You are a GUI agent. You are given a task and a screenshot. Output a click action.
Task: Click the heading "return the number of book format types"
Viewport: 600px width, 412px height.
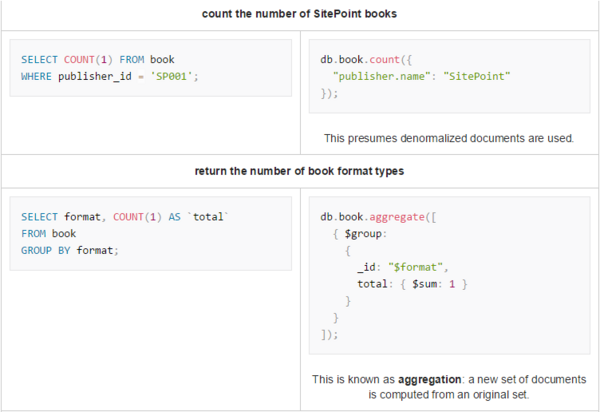point(299,171)
